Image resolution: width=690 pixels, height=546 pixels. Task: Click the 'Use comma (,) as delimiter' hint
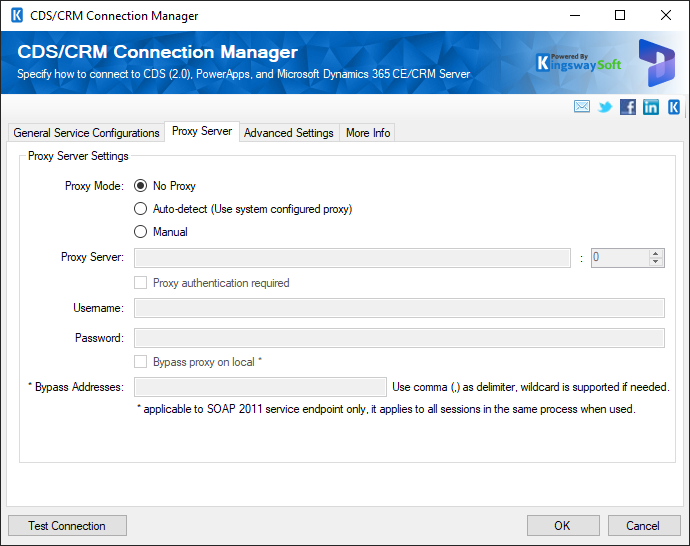(530, 387)
